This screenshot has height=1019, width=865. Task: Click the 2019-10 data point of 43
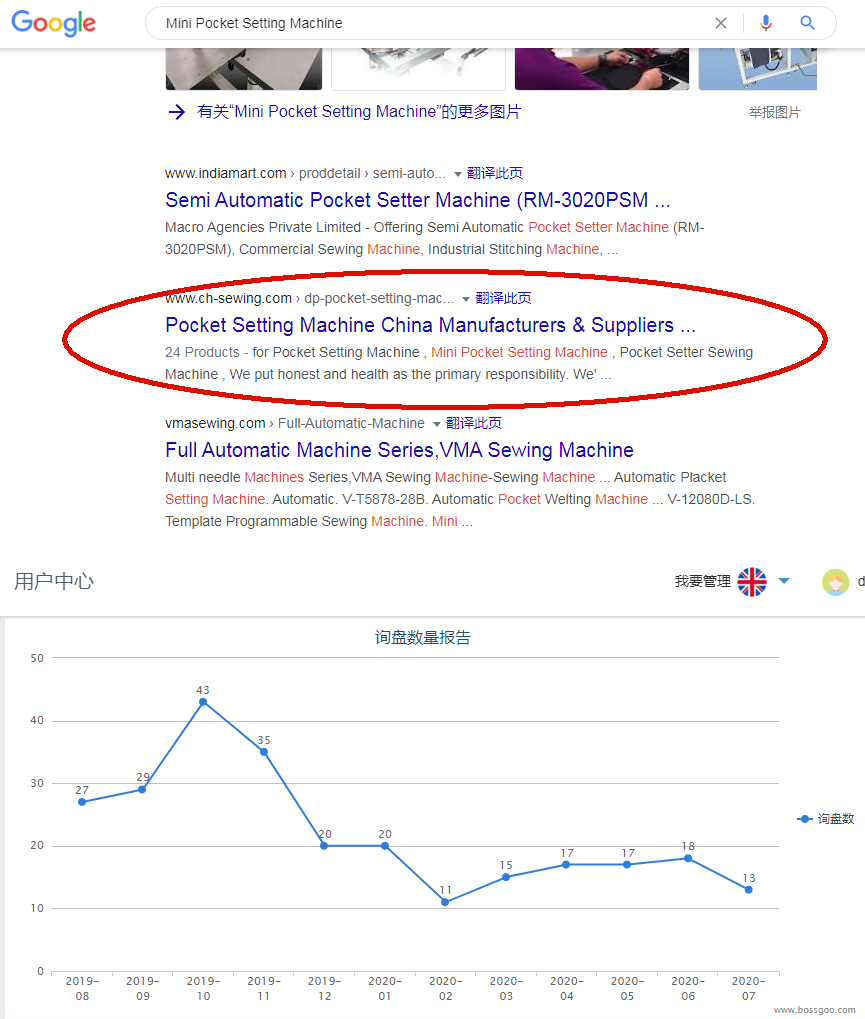pyautogui.click(x=203, y=702)
